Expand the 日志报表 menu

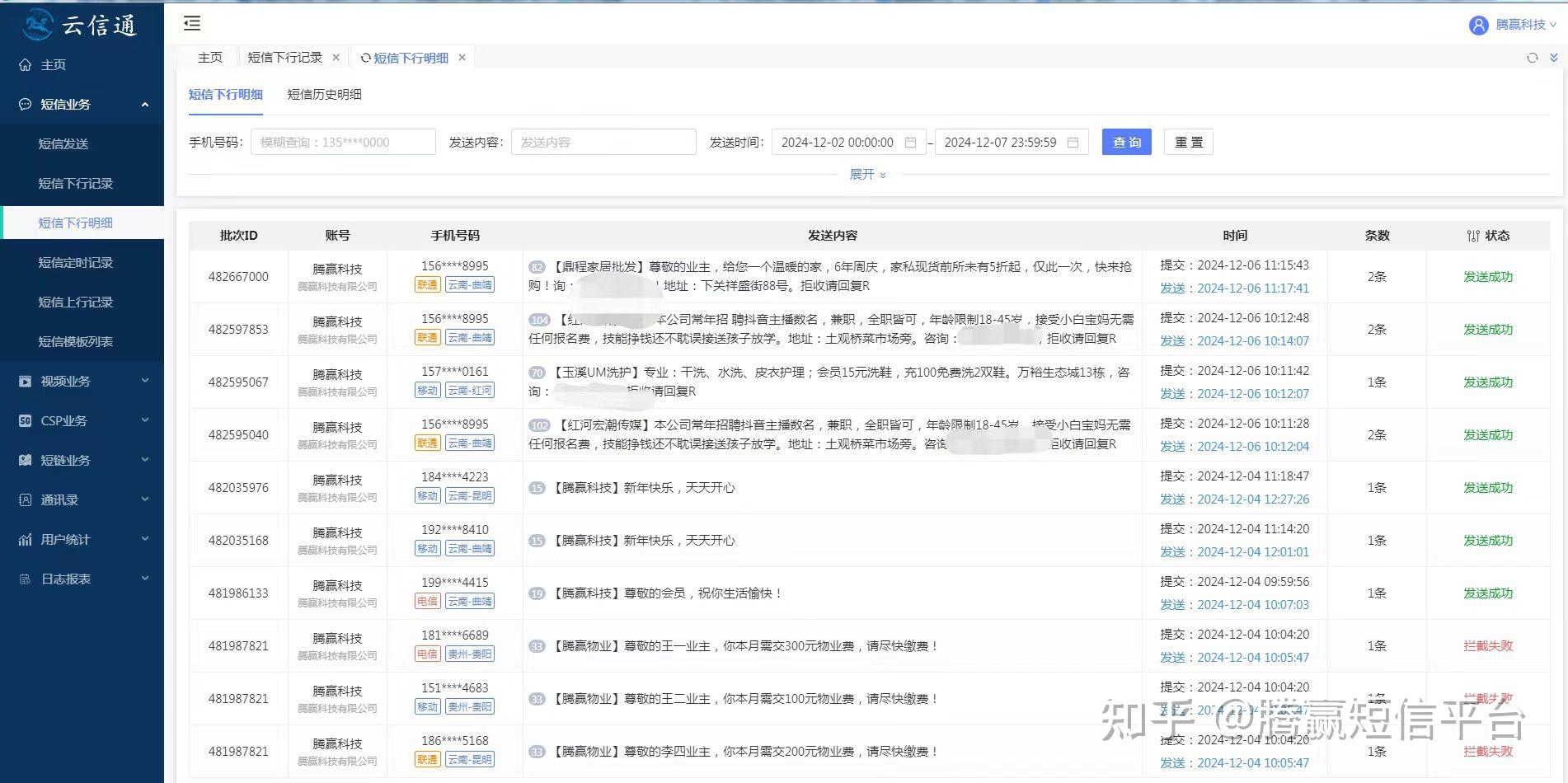[x=145, y=579]
